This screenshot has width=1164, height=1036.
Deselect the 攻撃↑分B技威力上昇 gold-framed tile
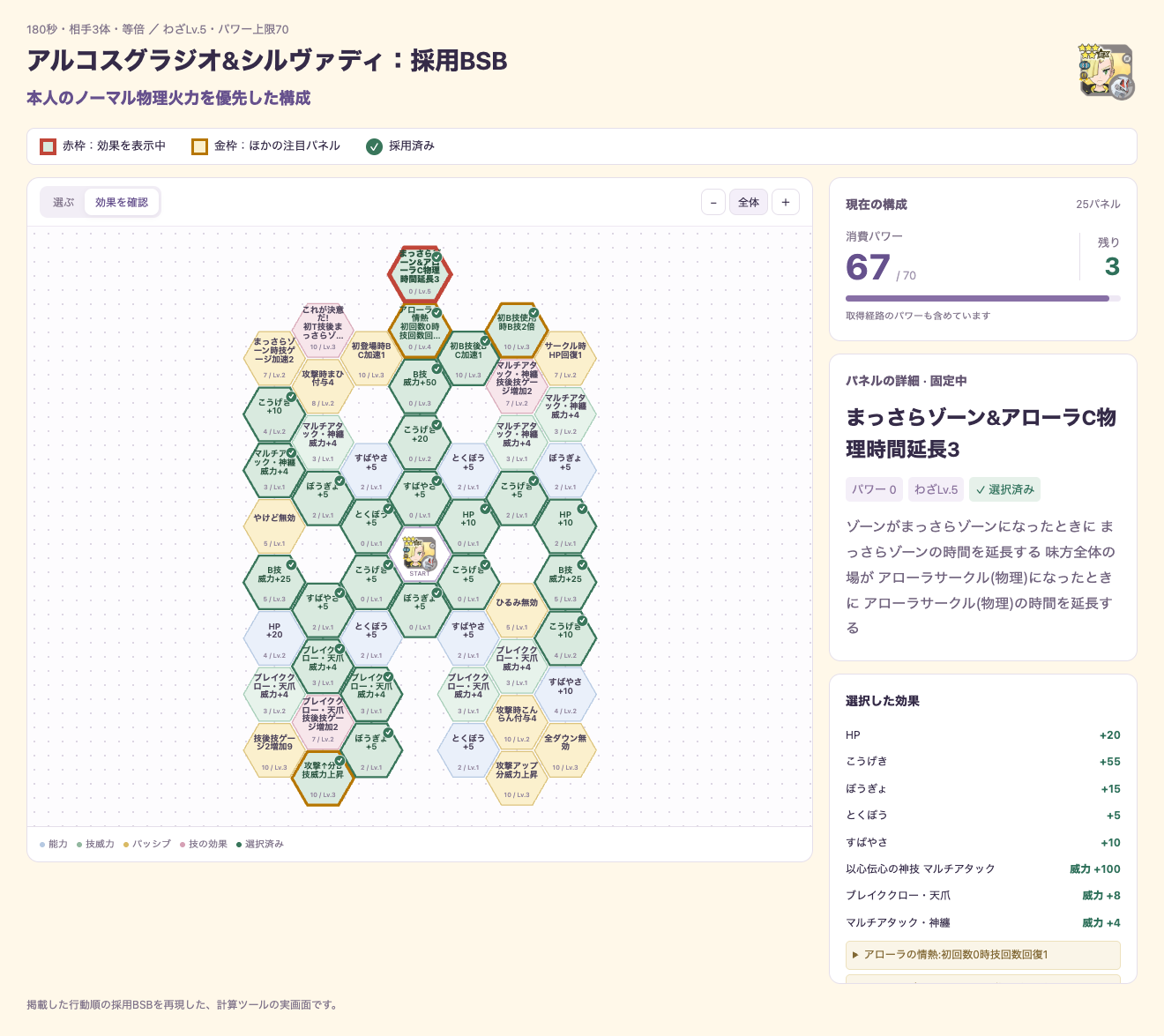click(x=323, y=779)
